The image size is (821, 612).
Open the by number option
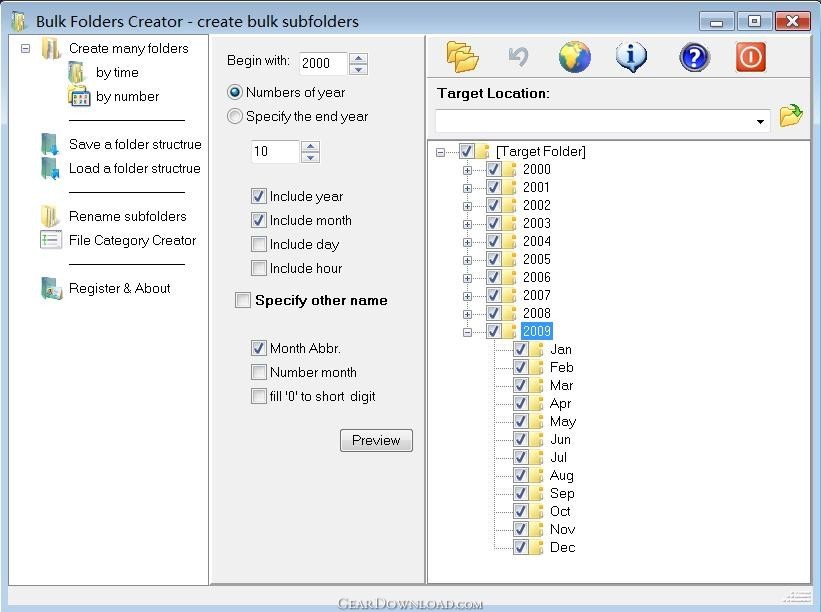coord(127,96)
